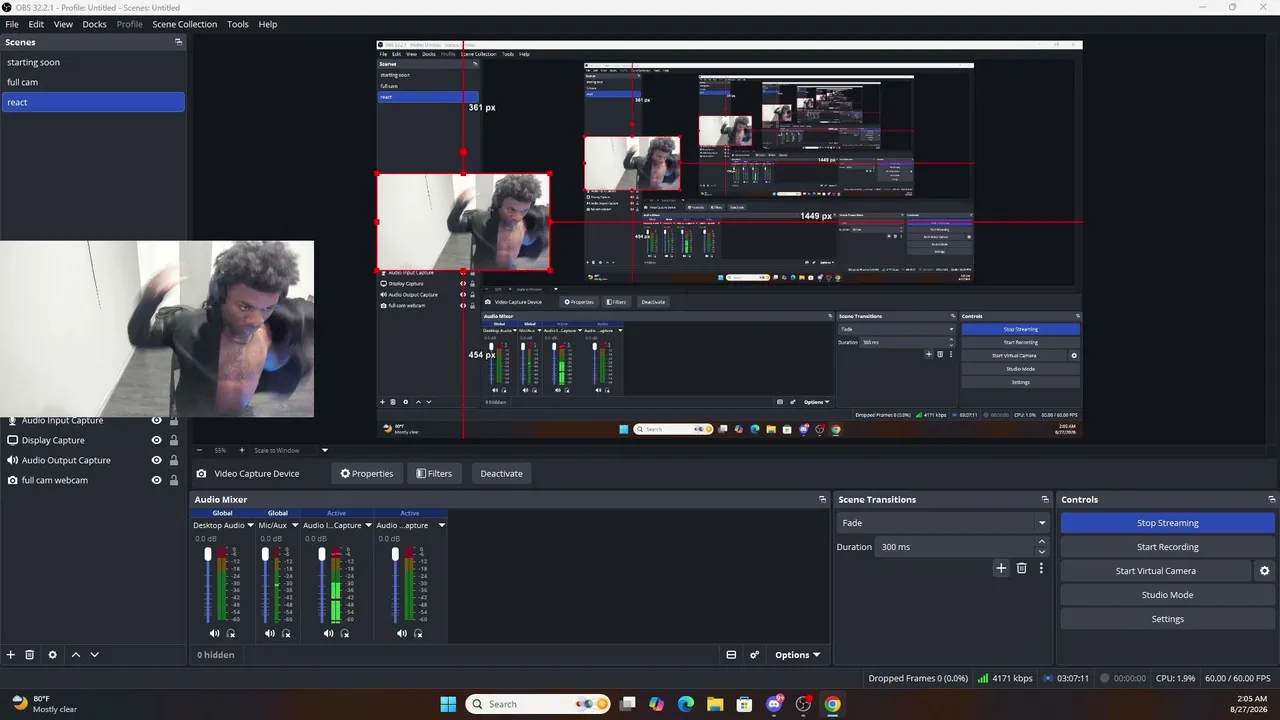1280x720 pixels.
Task: Hide the Audio Output Capture source
Action: click(156, 460)
